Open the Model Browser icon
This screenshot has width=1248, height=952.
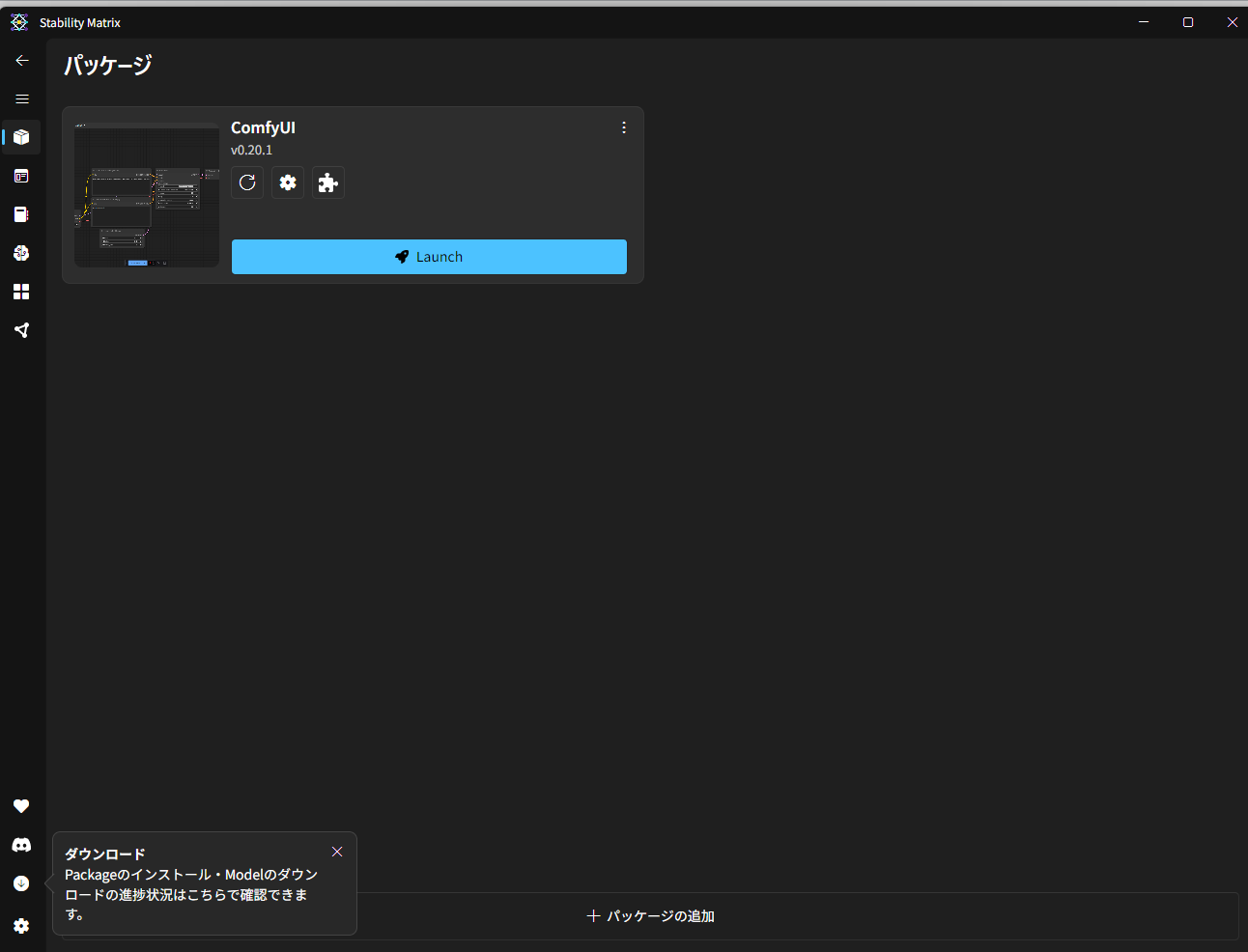pos(21,253)
